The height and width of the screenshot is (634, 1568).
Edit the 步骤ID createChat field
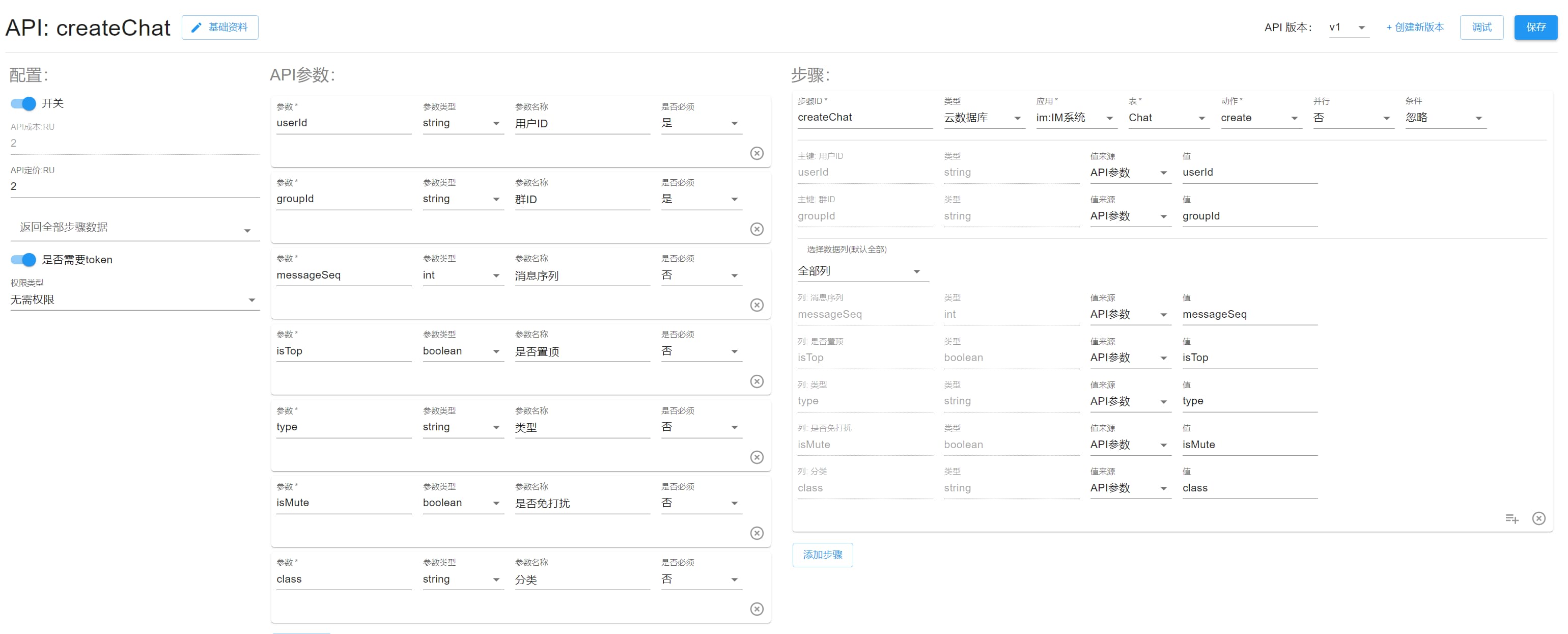[x=864, y=118]
